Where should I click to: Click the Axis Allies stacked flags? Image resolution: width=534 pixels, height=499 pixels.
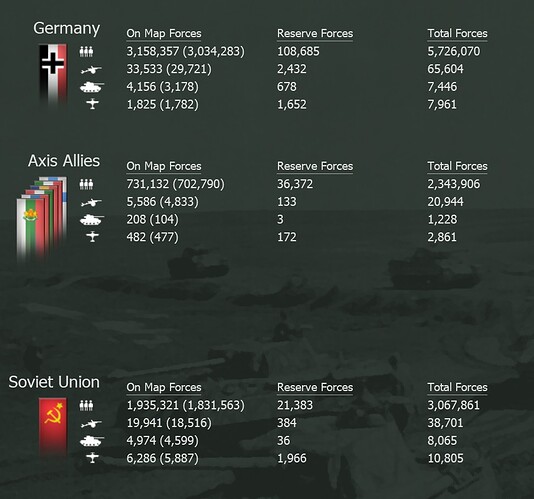click(x=42, y=219)
